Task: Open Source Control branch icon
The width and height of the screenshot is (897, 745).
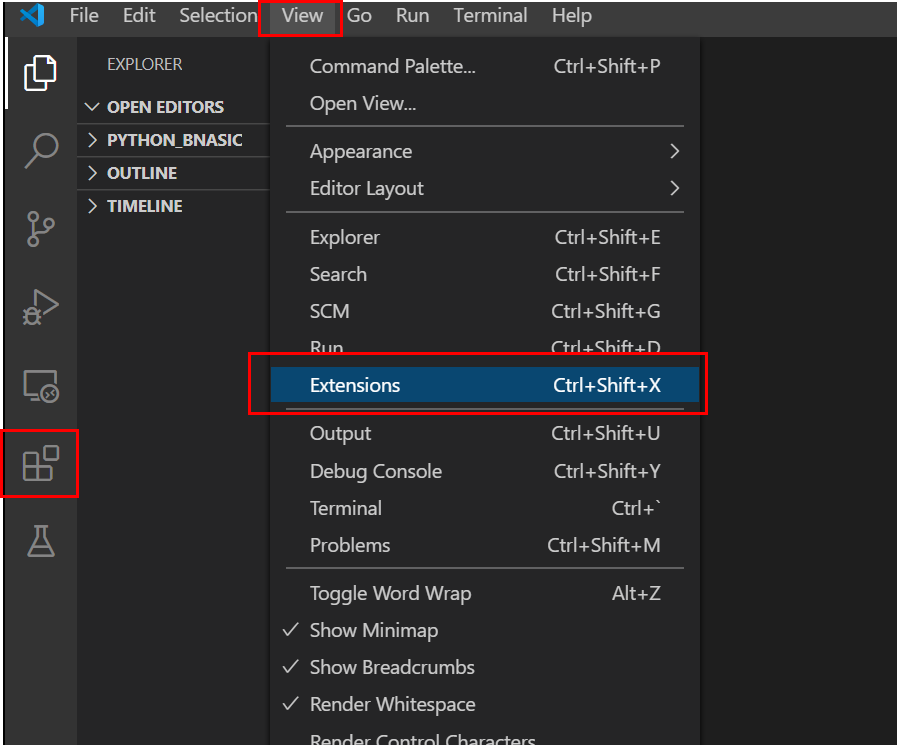Action: pos(40,229)
